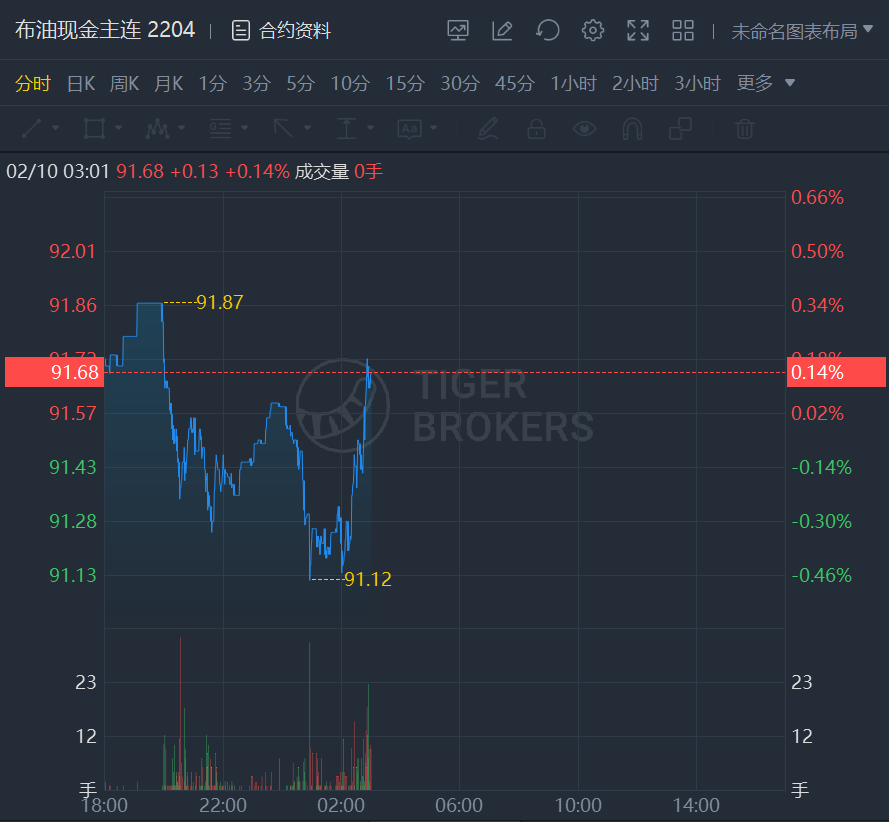Delete drawings with the trash icon

[744, 129]
